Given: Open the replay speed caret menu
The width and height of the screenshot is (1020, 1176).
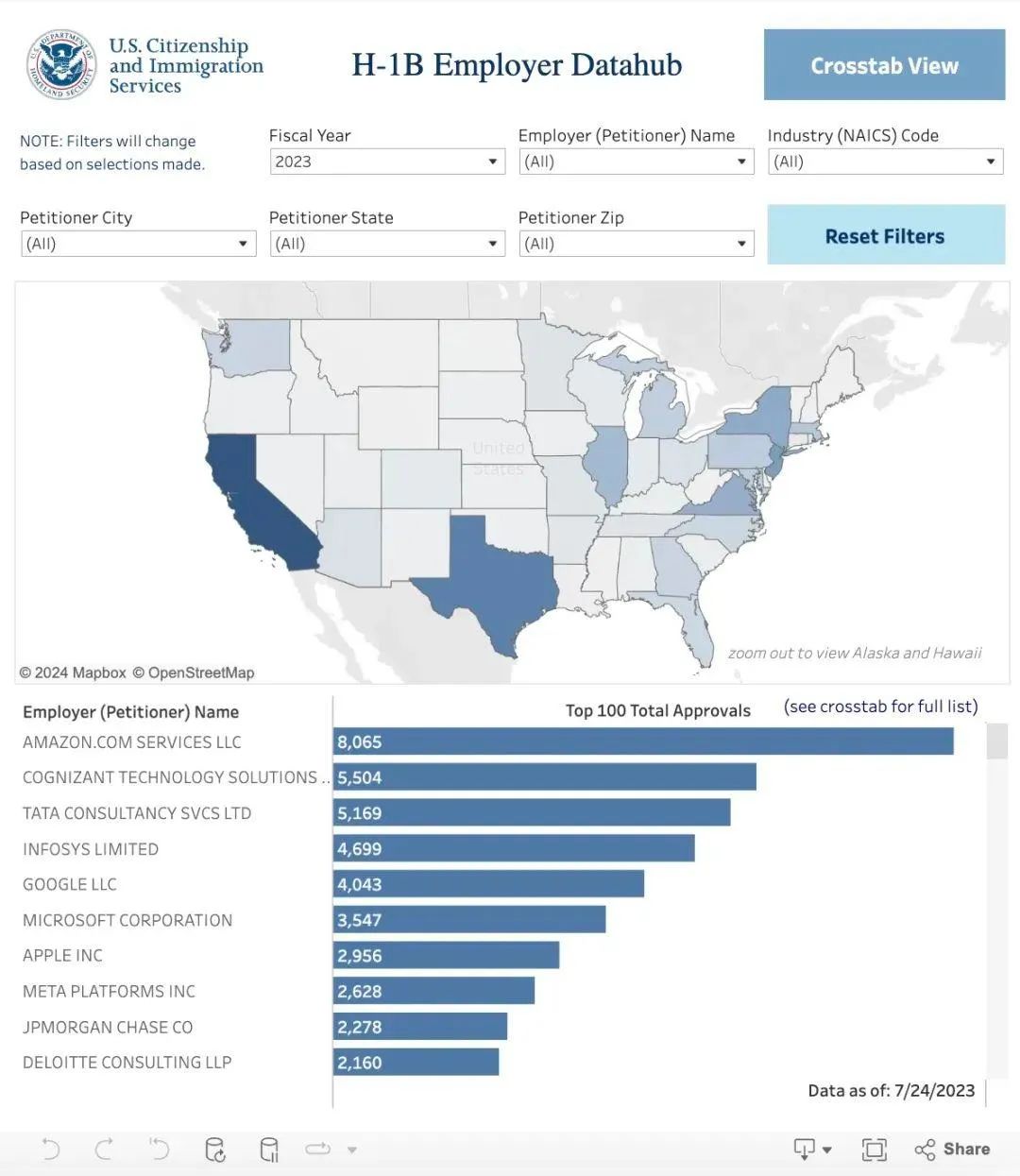Looking at the screenshot, I should 352,1150.
